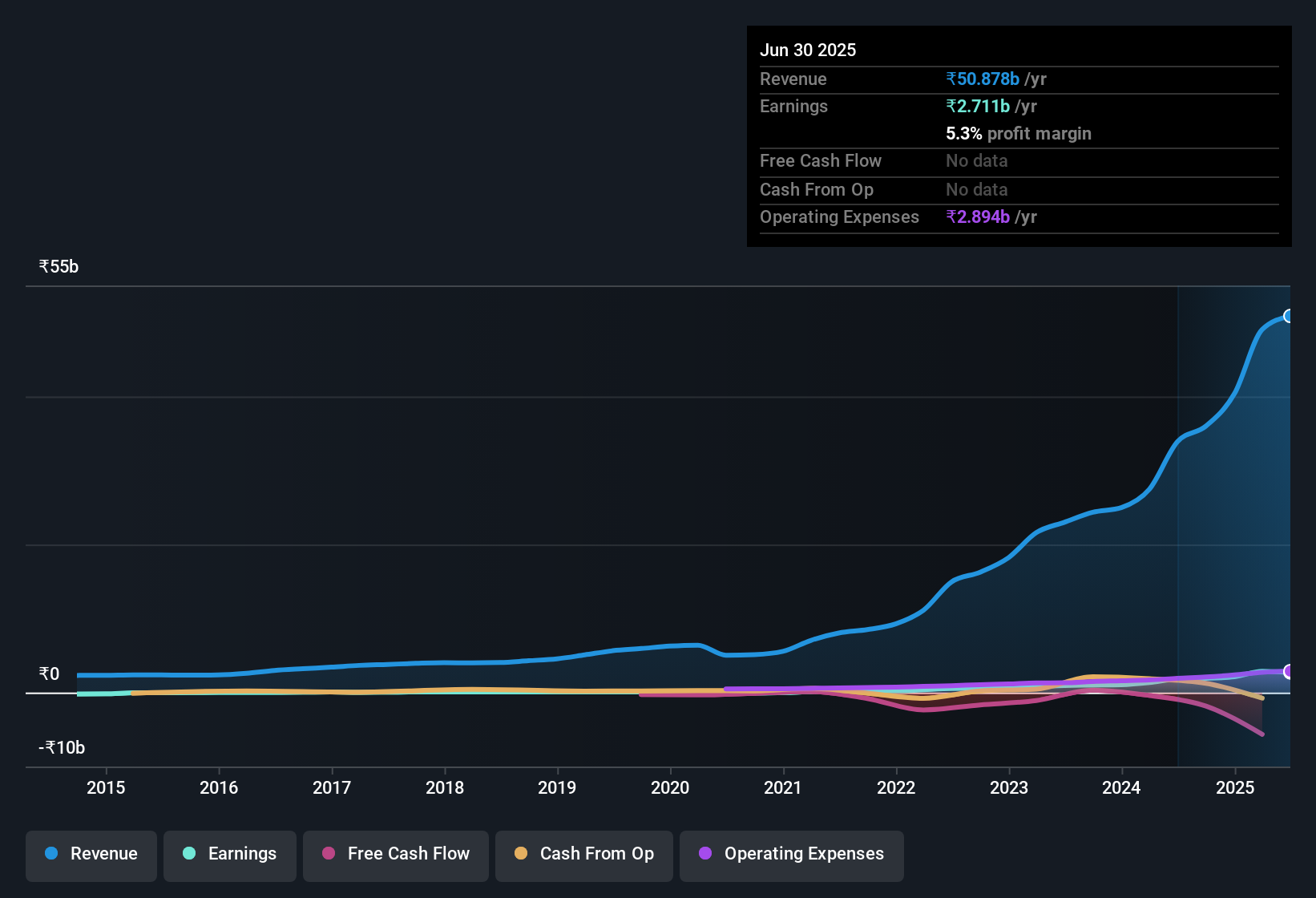
Task: Open the ₹50.878b revenue value in the tooltip
Action: (983, 79)
